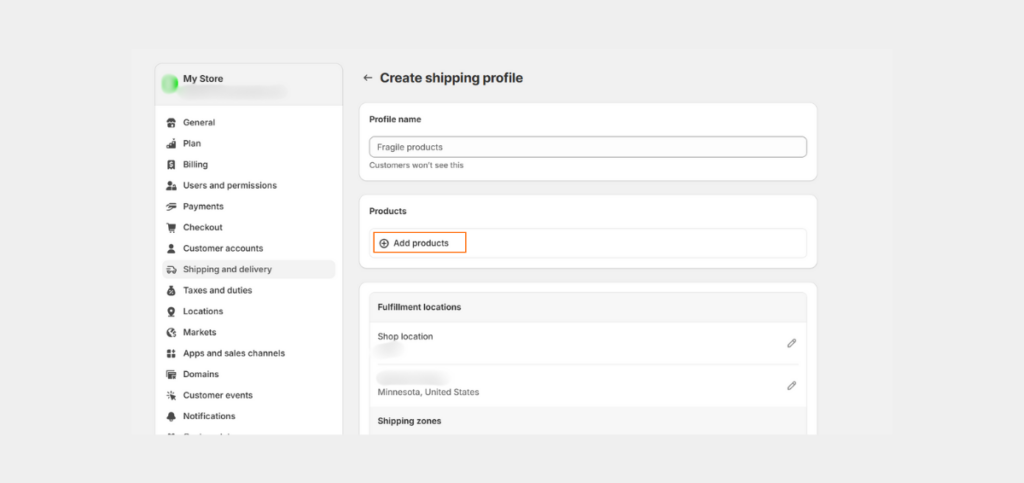1024x483 pixels.
Task: Go to Locations settings
Action: point(248,311)
